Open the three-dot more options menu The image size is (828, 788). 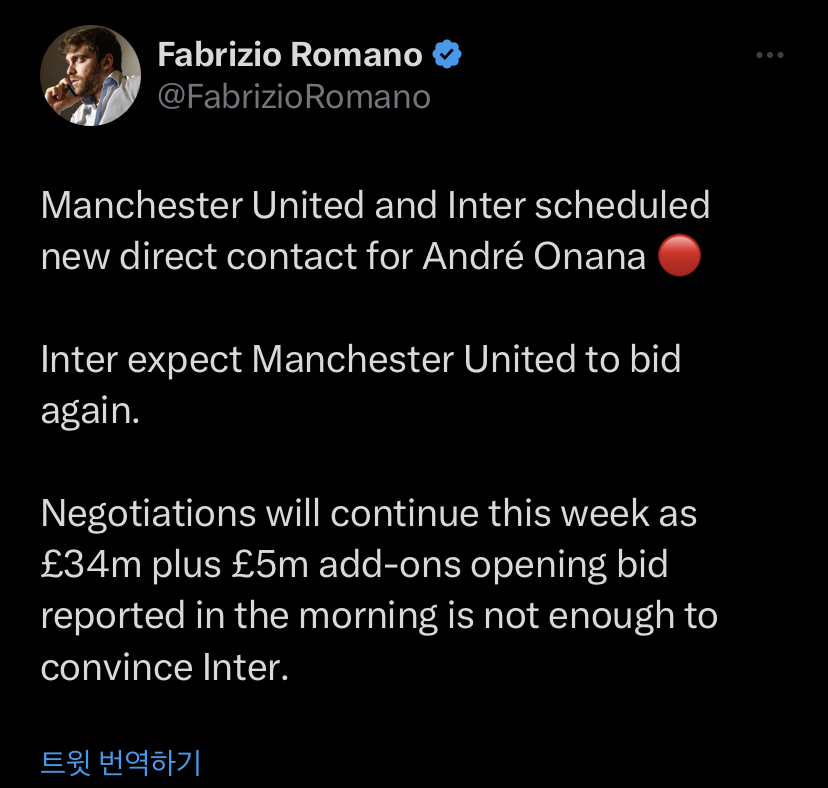click(x=769, y=55)
